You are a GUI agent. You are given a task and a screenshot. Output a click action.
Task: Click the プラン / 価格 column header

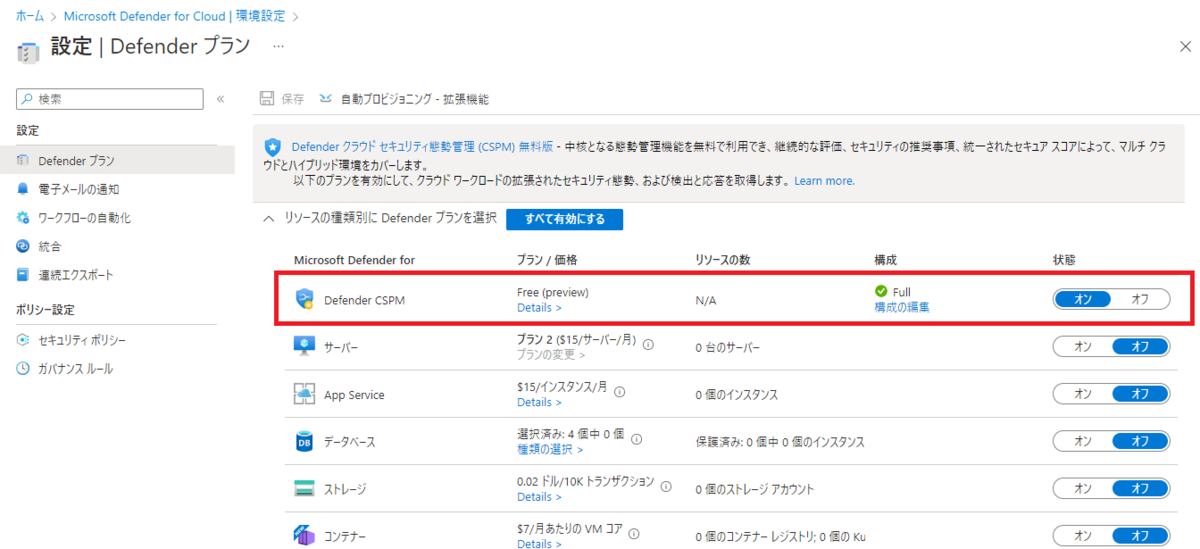[x=547, y=260]
